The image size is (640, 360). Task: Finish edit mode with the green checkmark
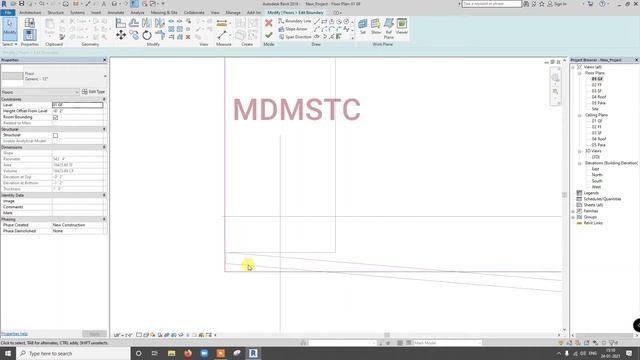269,36
